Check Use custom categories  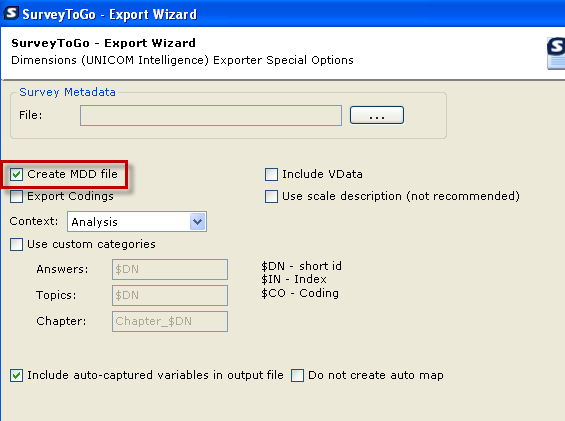(17, 244)
